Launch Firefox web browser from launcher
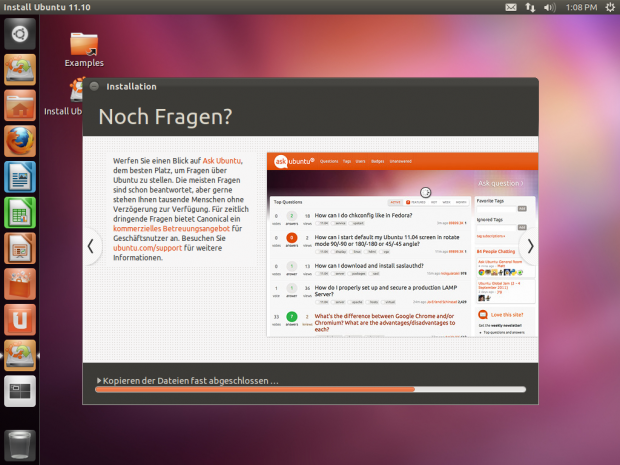This screenshot has height=465, width=620. point(20,141)
